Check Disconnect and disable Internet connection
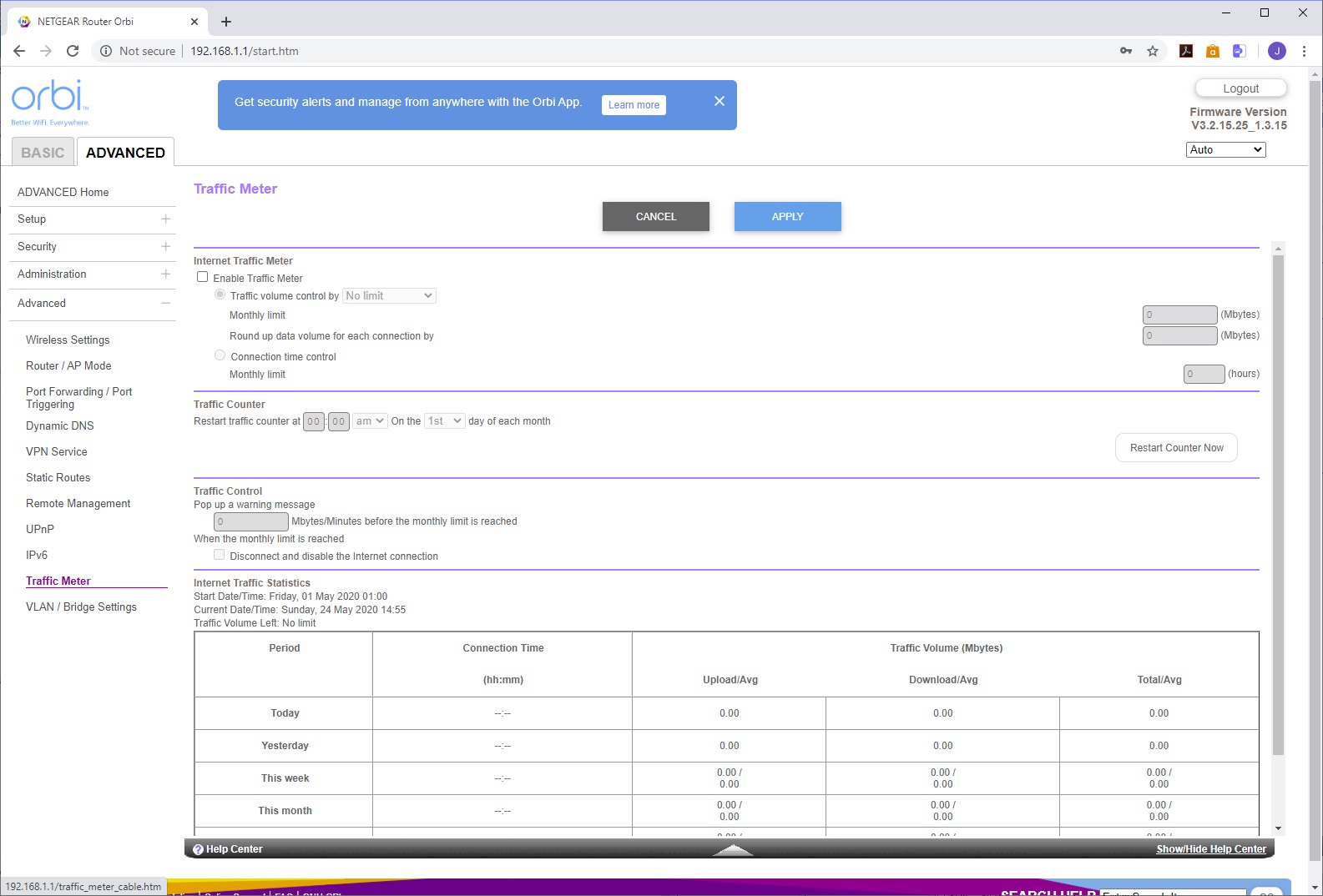Image resolution: width=1323 pixels, height=896 pixels. (220, 555)
